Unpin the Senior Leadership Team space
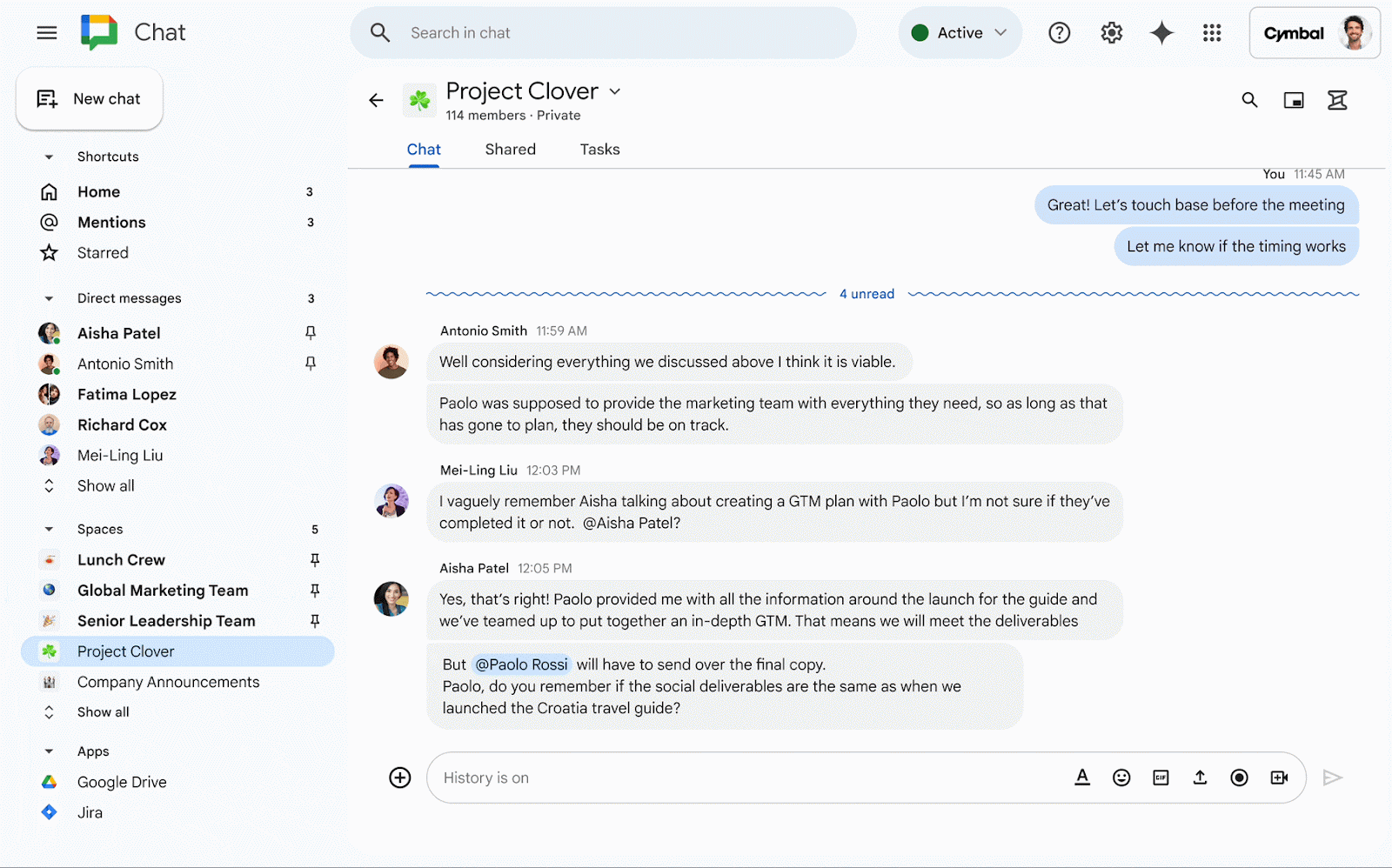 (x=315, y=620)
